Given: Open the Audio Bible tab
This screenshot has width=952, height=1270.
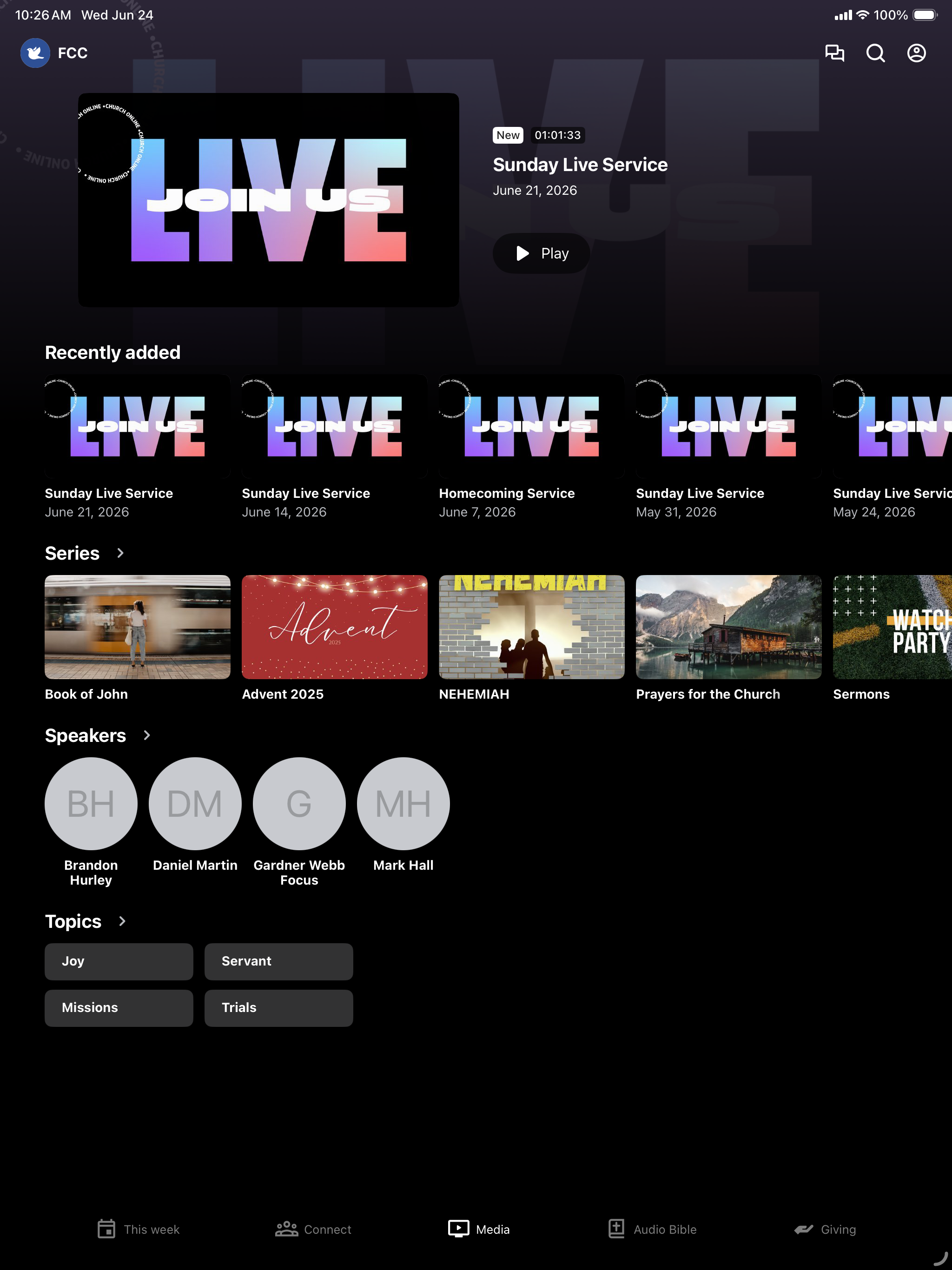Looking at the screenshot, I should (x=652, y=1229).
